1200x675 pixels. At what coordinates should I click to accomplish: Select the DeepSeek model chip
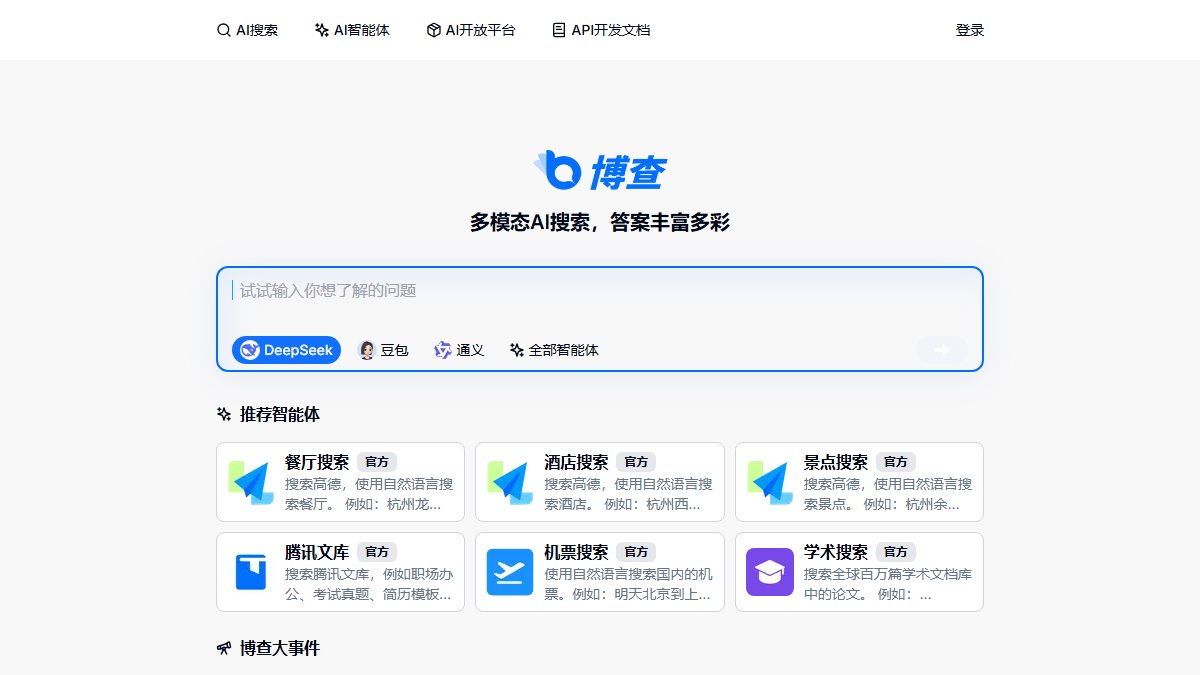pyautogui.click(x=287, y=350)
